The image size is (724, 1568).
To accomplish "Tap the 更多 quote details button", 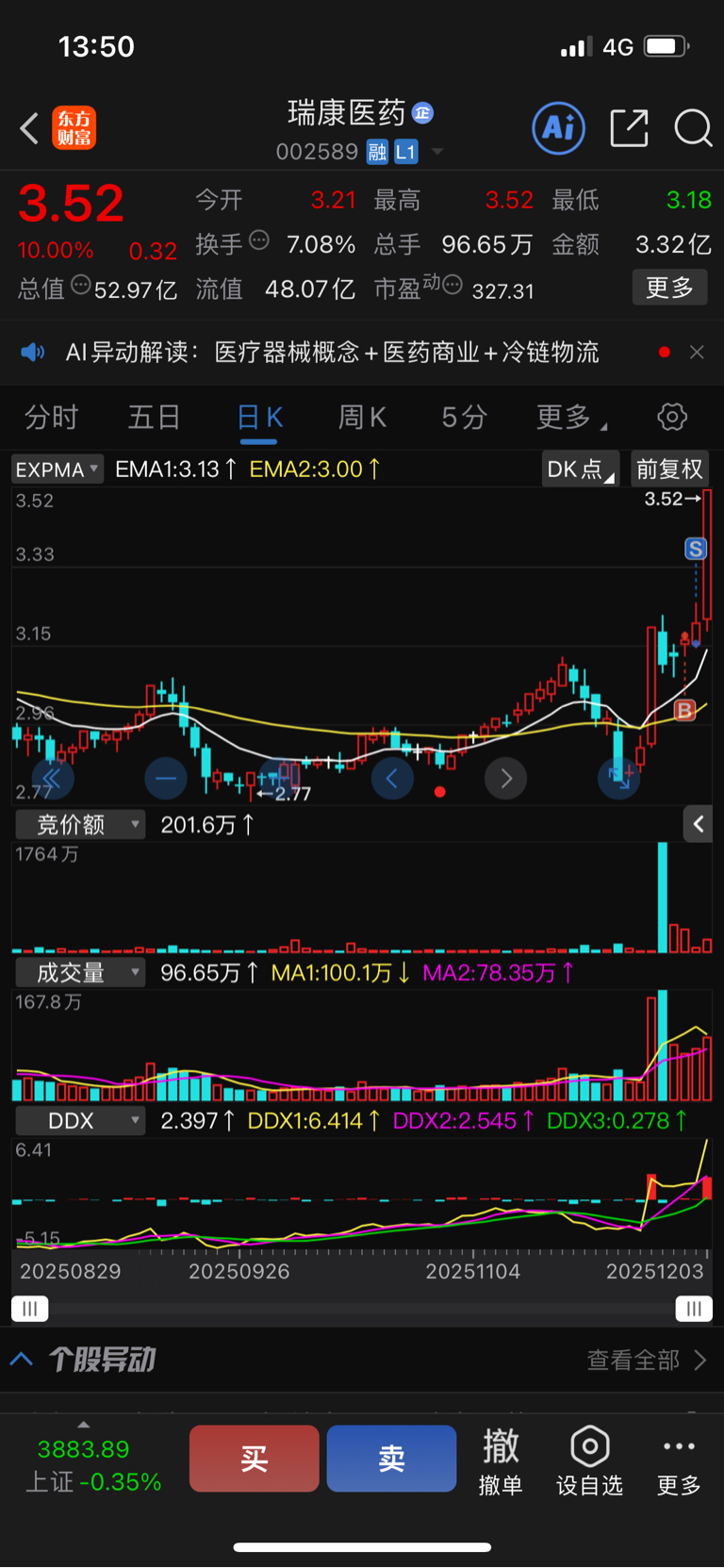I will (x=669, y=288).
